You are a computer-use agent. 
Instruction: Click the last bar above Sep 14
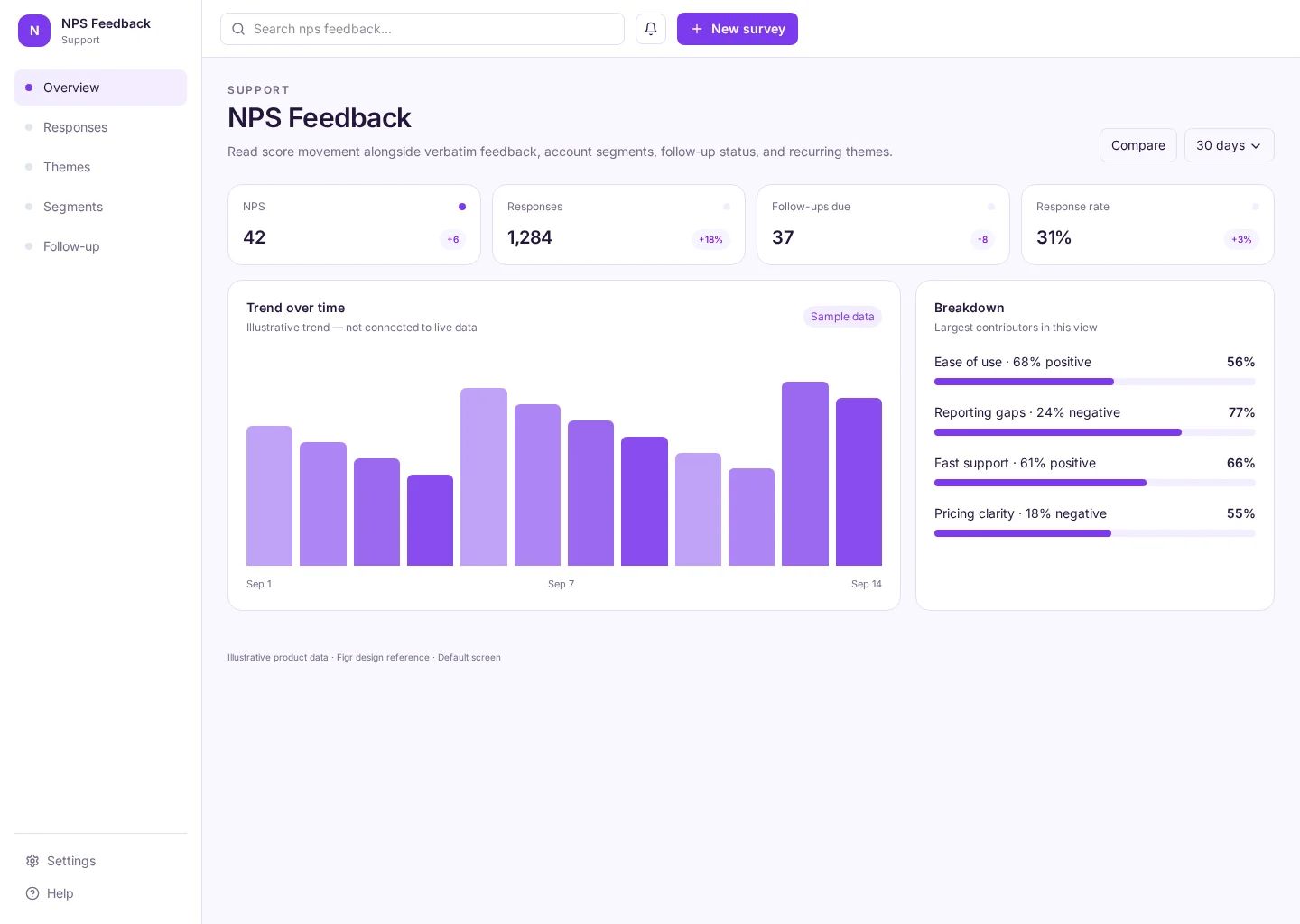(859, 482)
